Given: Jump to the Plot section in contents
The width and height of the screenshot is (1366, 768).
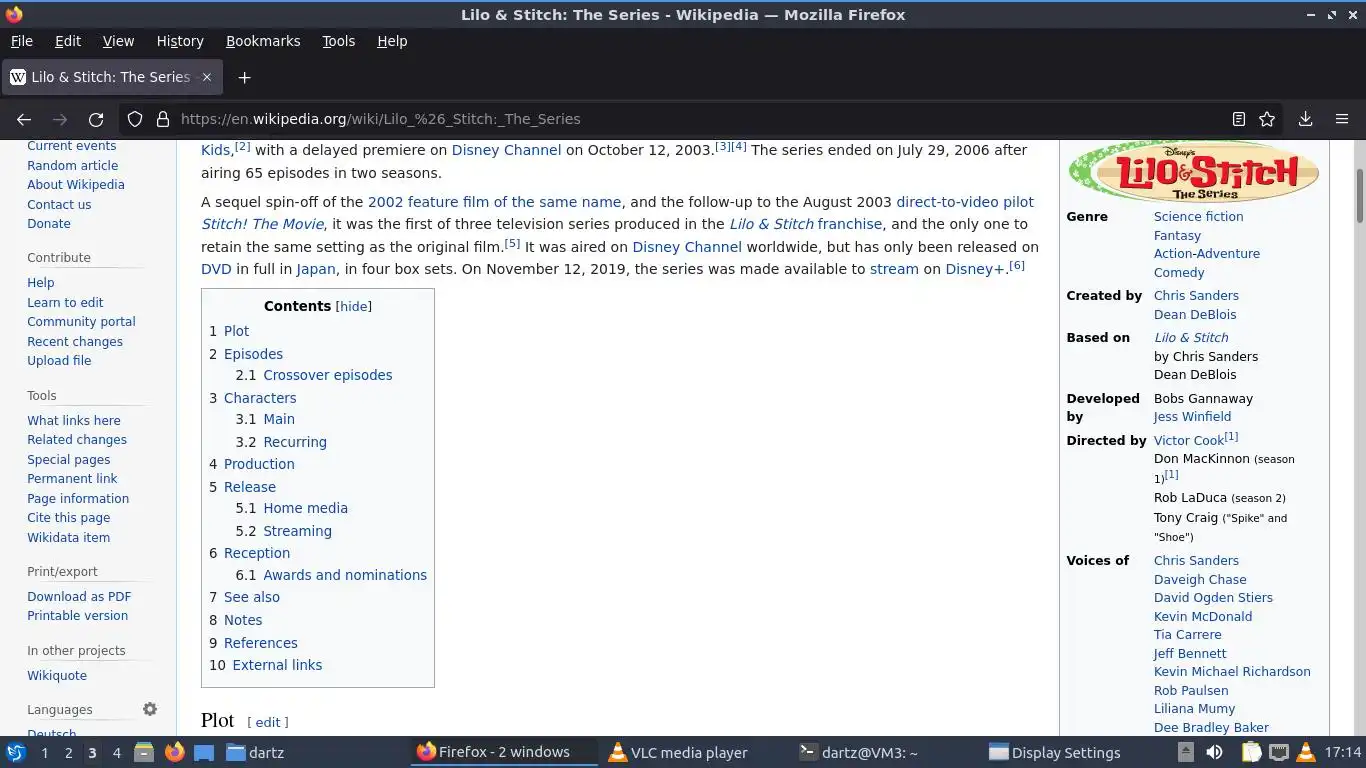Looking at the screenshot, I should click(x=236, y=331).
